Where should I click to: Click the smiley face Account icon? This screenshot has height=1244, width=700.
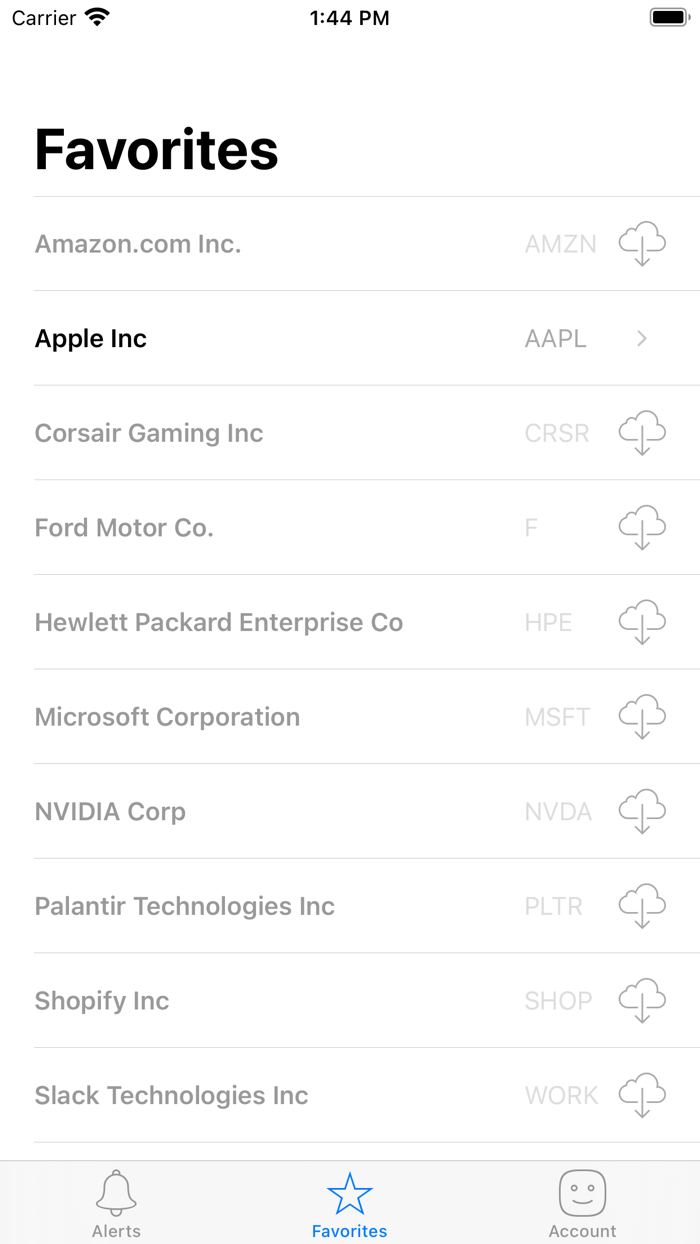pyautogui.click(x=582, y=1192)
